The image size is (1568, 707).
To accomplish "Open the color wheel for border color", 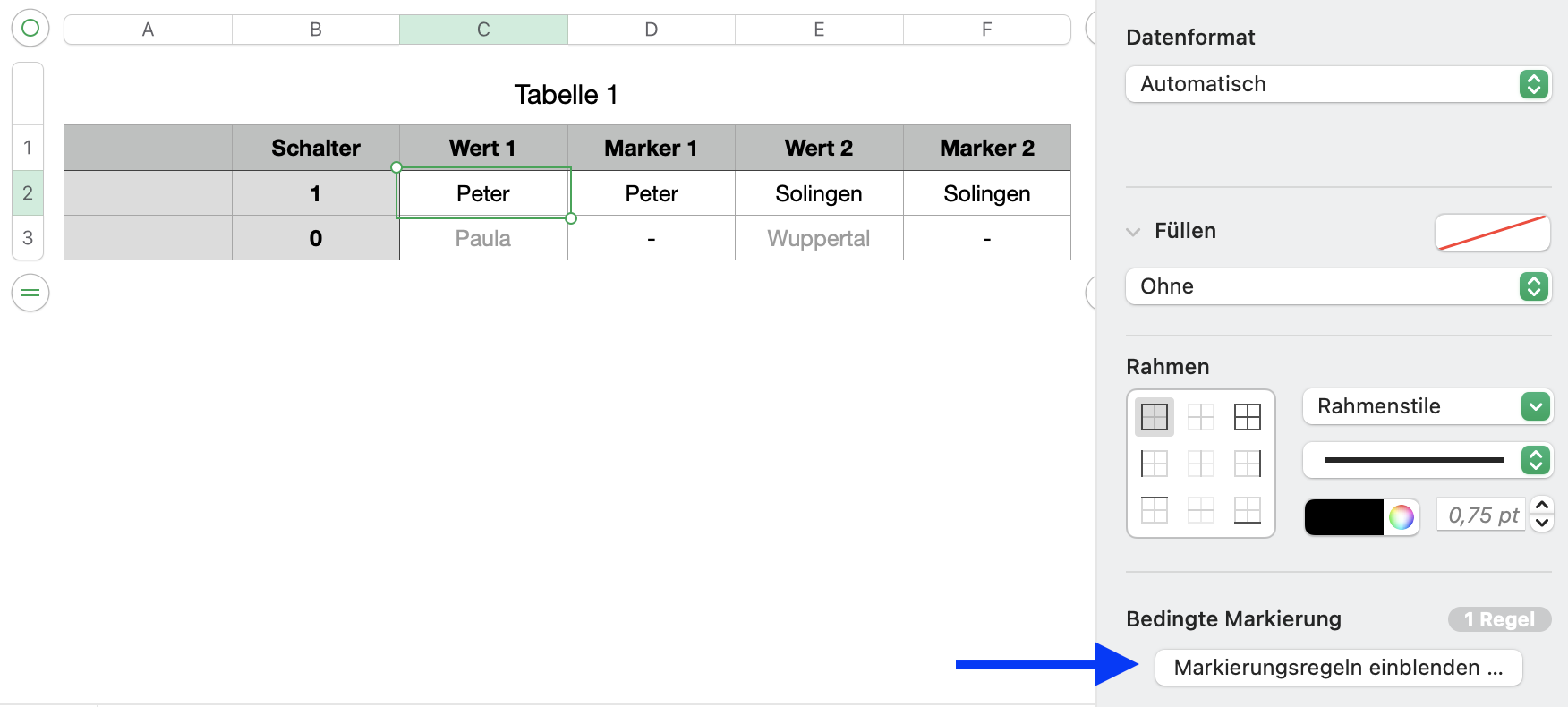I will point(1401,516).
